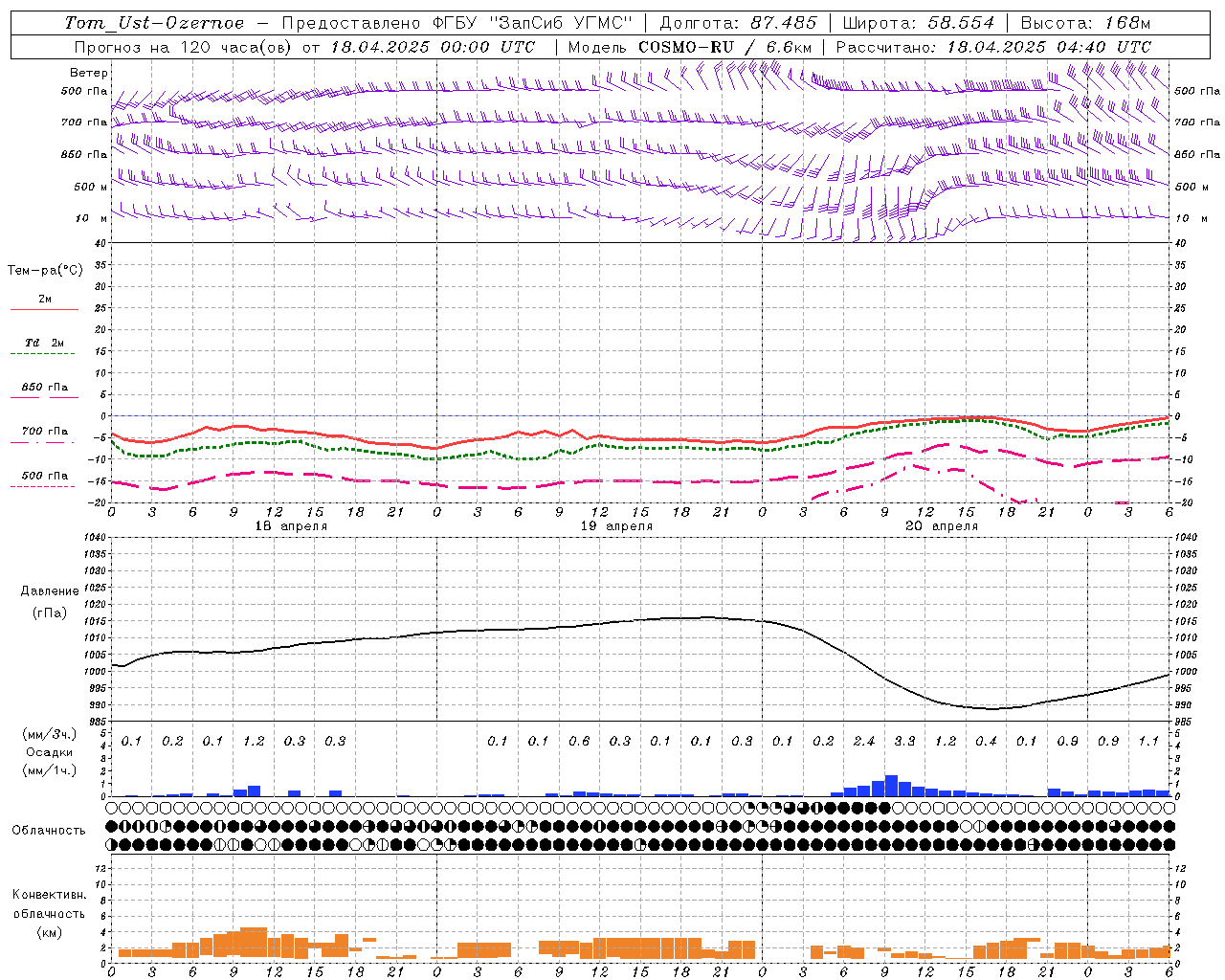Click the 500 гПа temperature legend entry
The width and height of the screenshot is (1225, 980).
(45, 476)
